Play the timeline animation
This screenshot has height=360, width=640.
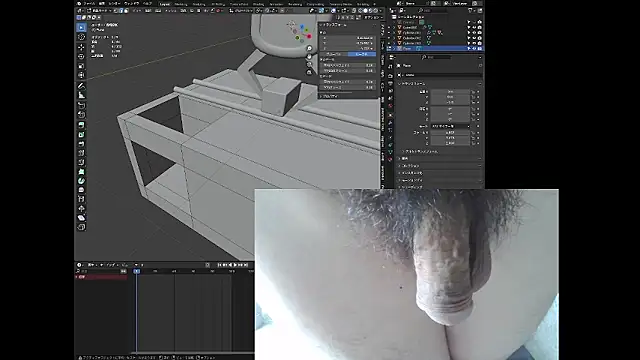236,265
